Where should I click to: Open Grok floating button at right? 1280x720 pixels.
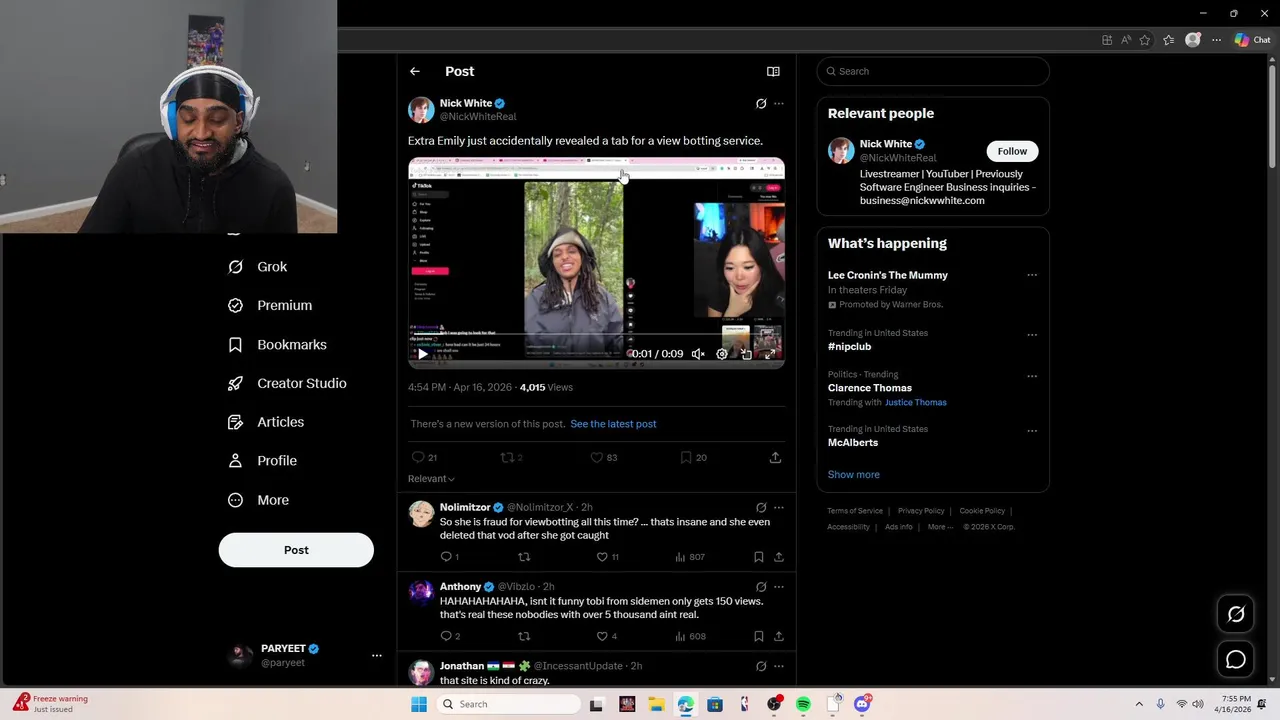tap(1236, 614)
